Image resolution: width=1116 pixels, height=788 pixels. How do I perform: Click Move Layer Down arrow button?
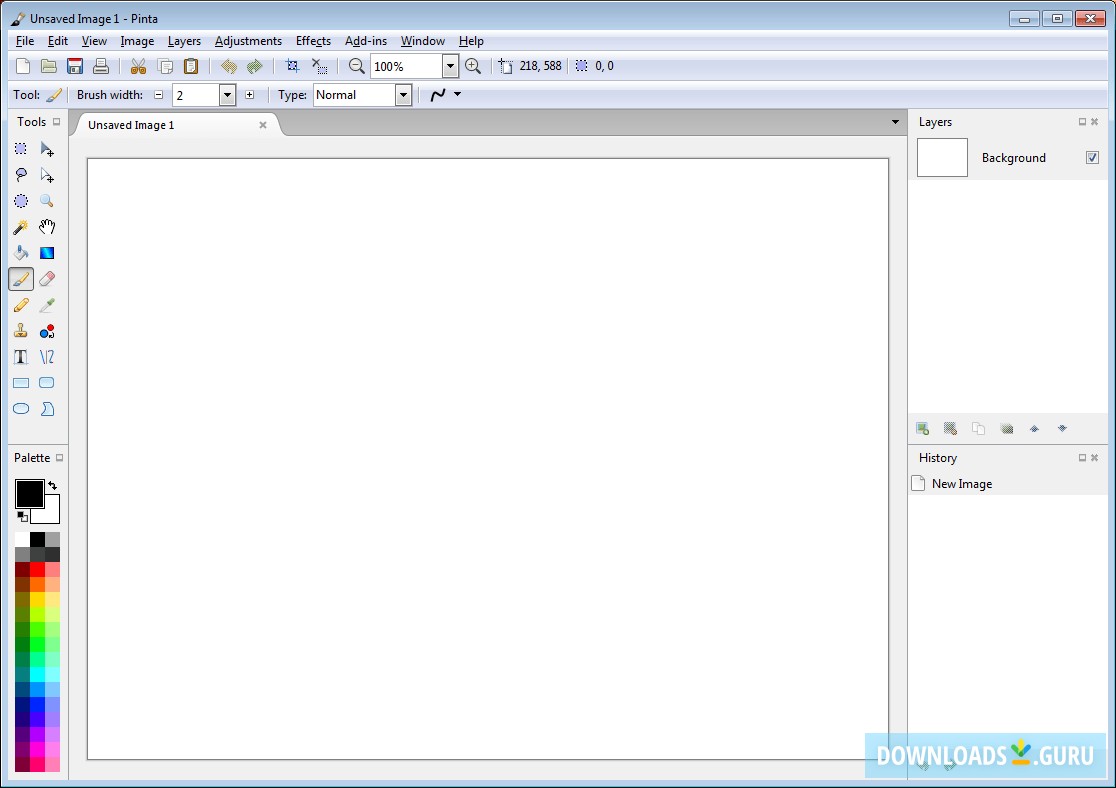tap(1062, 429)
